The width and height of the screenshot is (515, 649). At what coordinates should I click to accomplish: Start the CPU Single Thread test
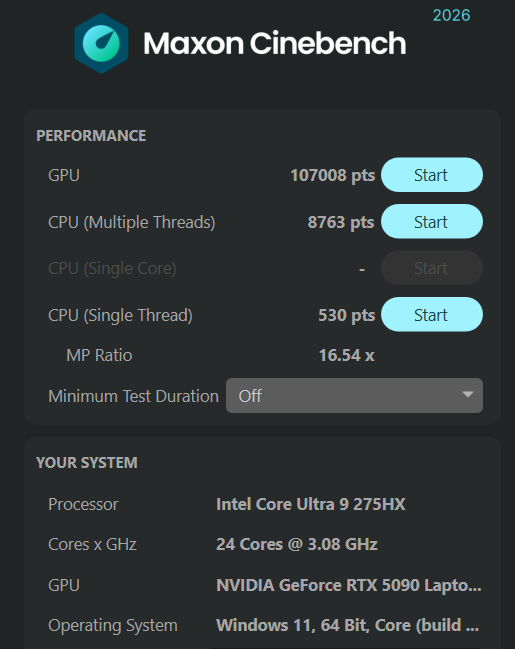coord(432,315)
